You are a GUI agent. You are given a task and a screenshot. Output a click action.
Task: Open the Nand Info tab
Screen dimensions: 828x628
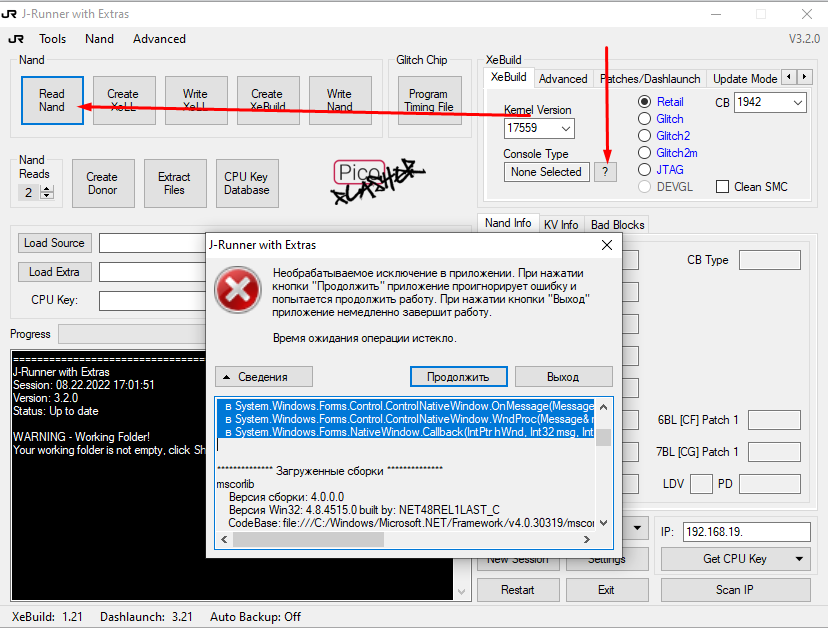[x=508, y=223]
